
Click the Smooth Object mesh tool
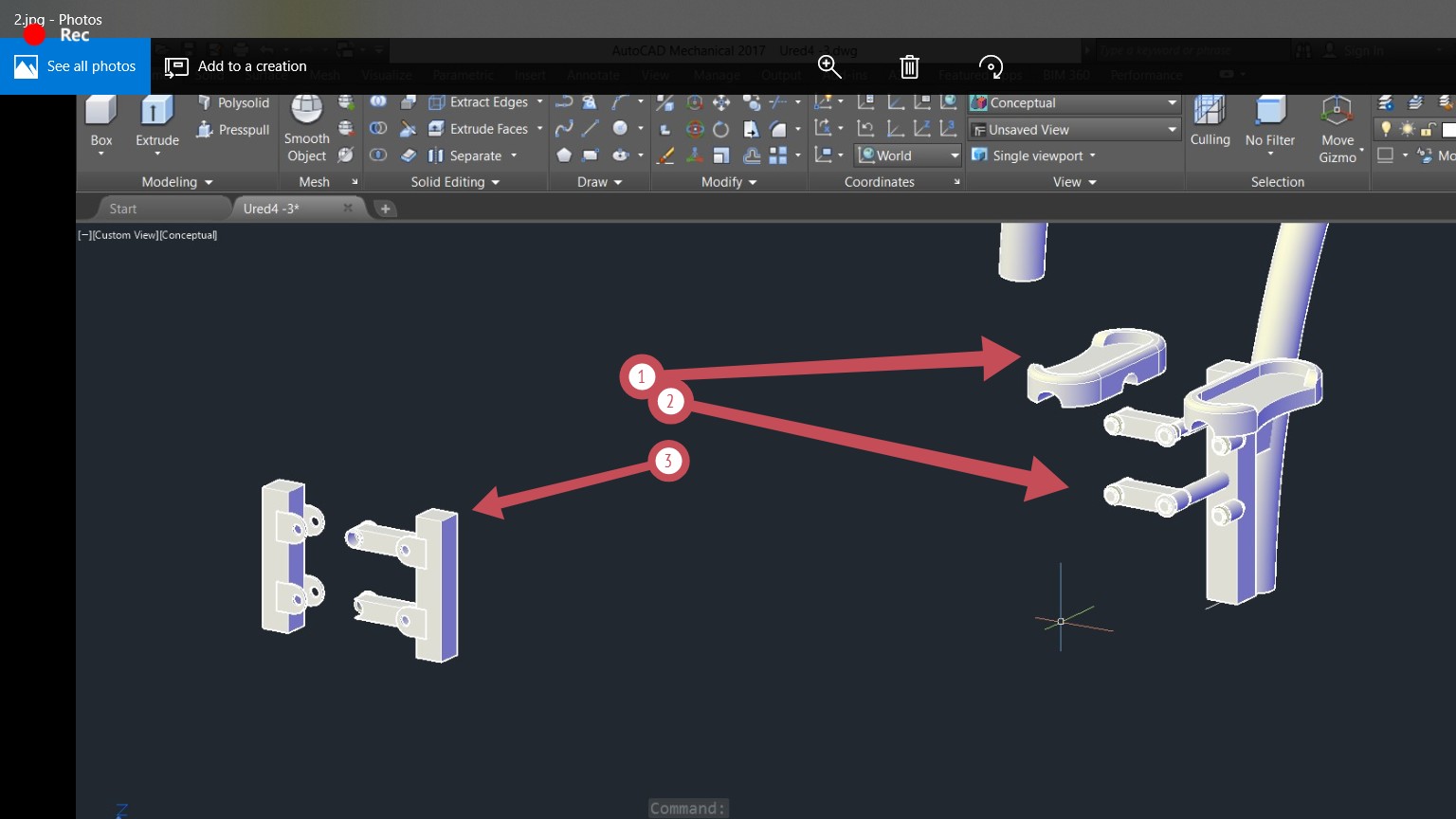(306, 129)
